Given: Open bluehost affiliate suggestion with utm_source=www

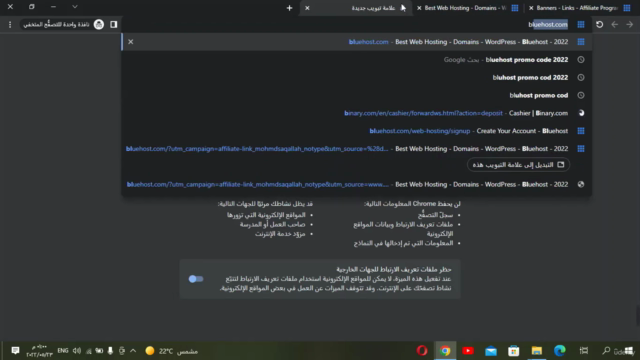Looking at the screenshot, I should [x=357, y=184].
